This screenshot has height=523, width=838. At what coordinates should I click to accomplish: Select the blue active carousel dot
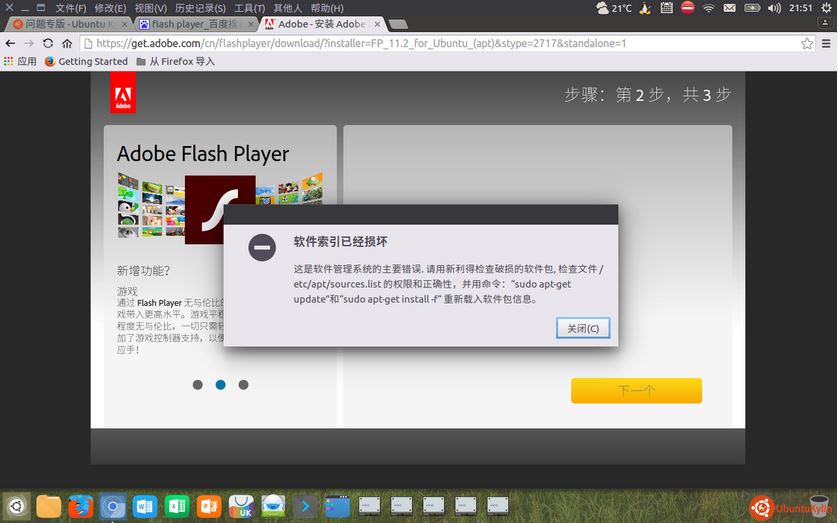pos(220,385)
